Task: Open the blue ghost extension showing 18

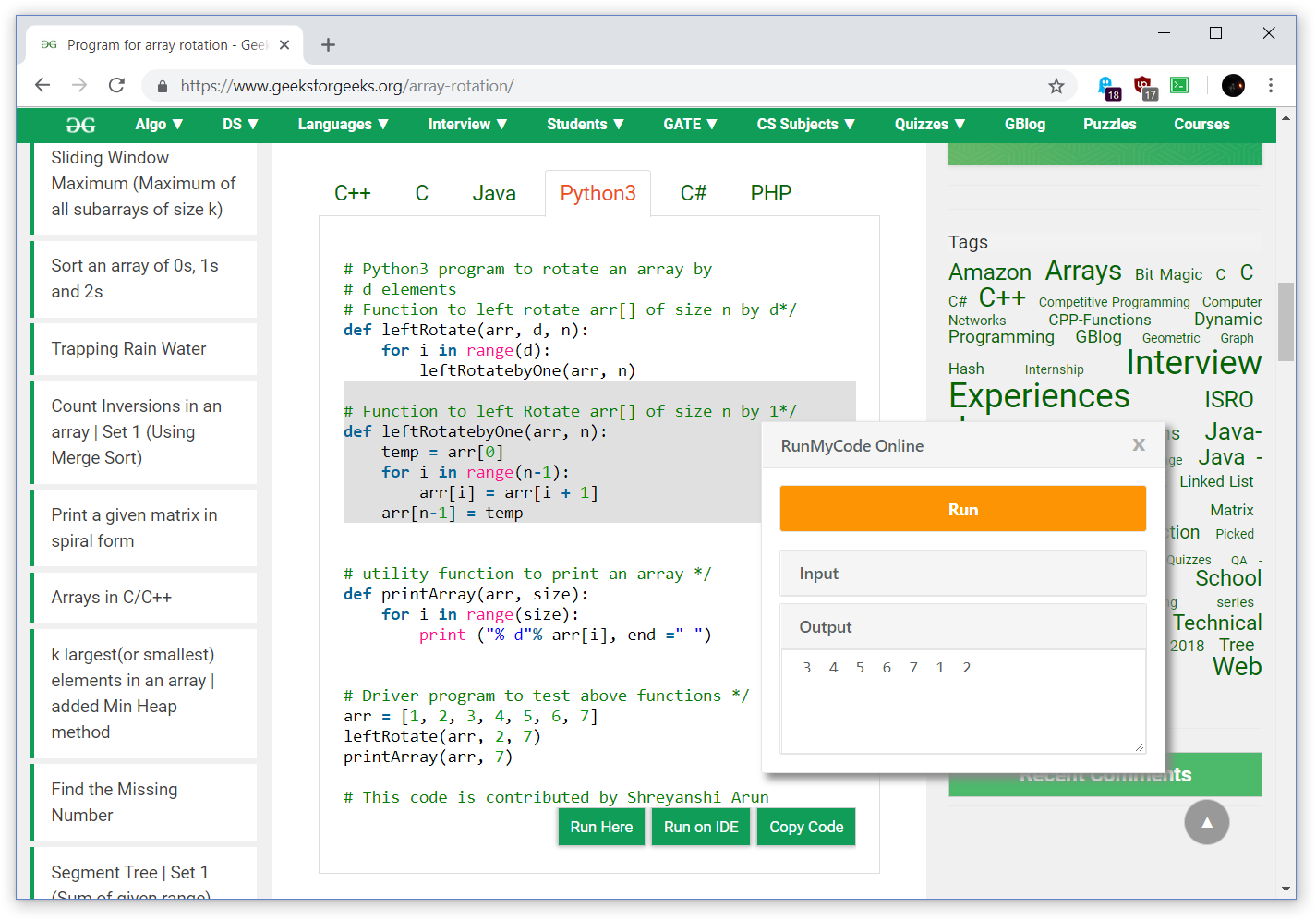Action: coord(1106,87)
